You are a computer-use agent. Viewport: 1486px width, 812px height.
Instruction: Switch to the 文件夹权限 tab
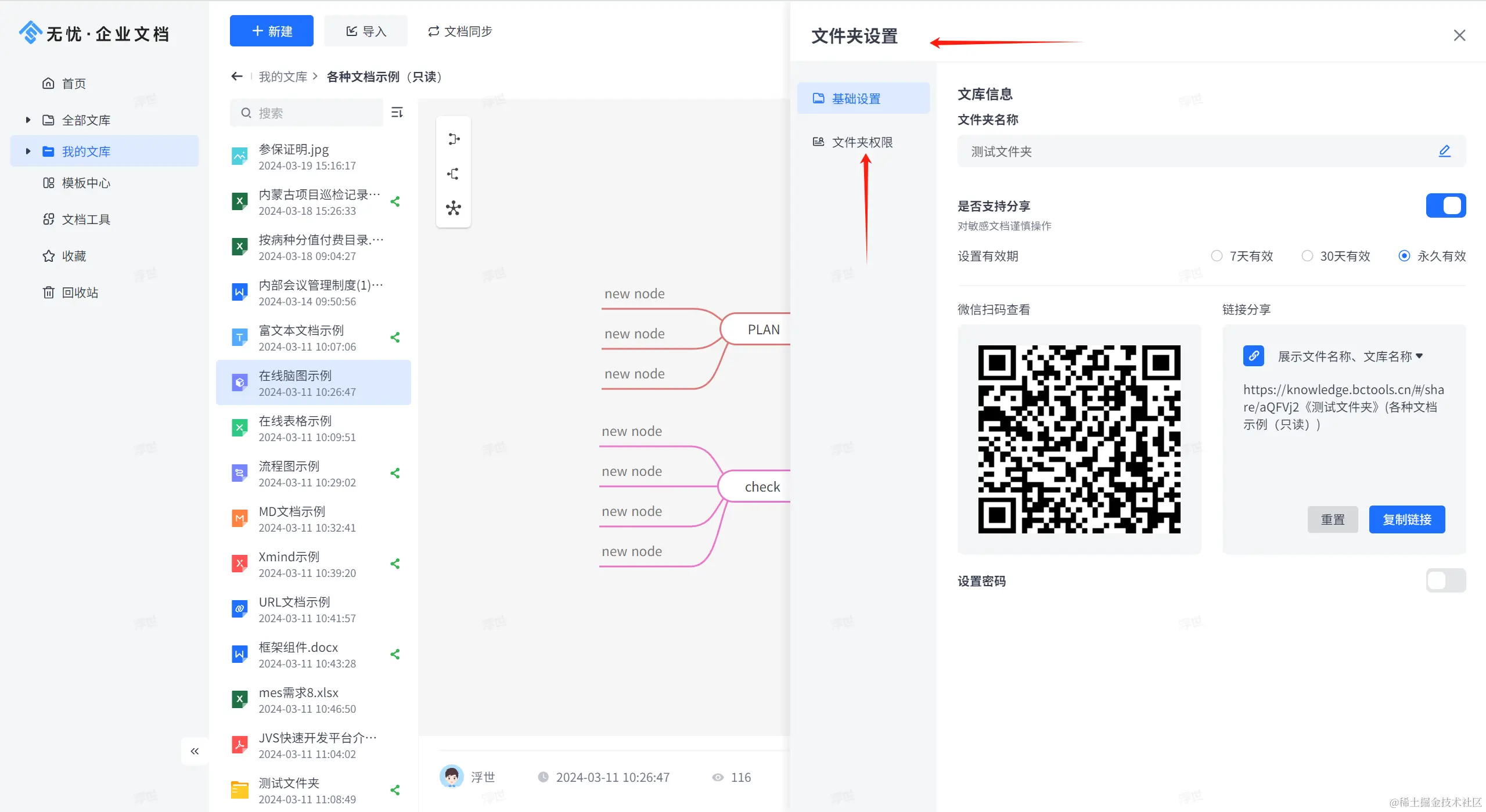pos(862,142)
